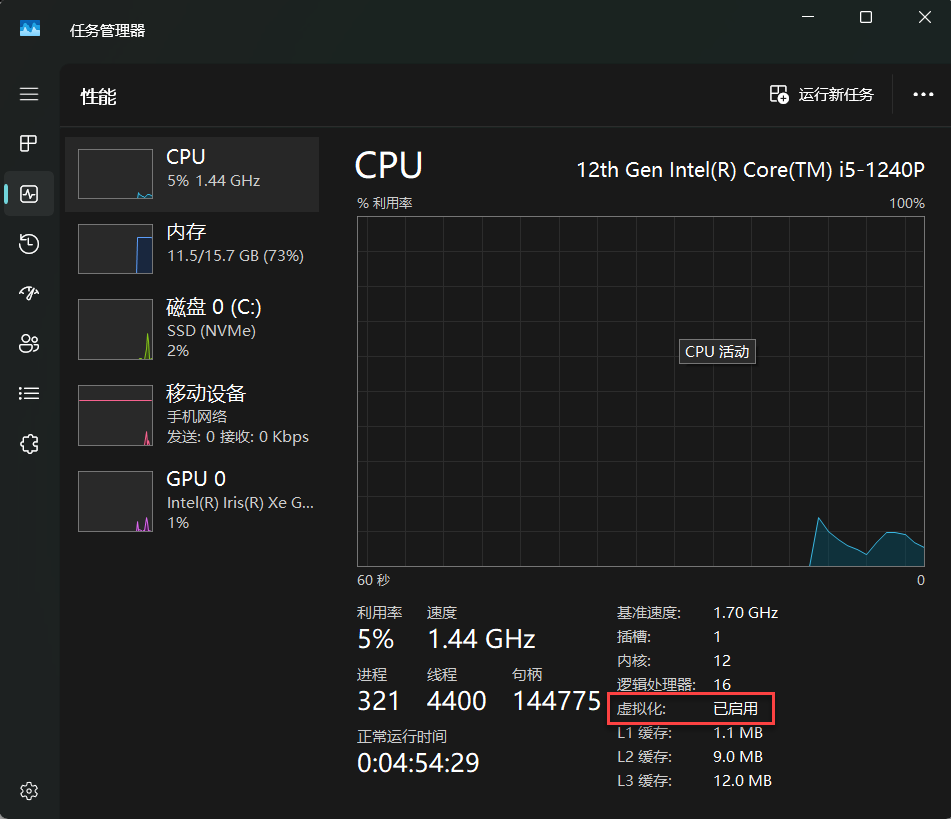Image resolution: width=951 pixels, height=819 pixels.
Task: Open Task Manager settings gear
Action: click(x=29, y=791)
